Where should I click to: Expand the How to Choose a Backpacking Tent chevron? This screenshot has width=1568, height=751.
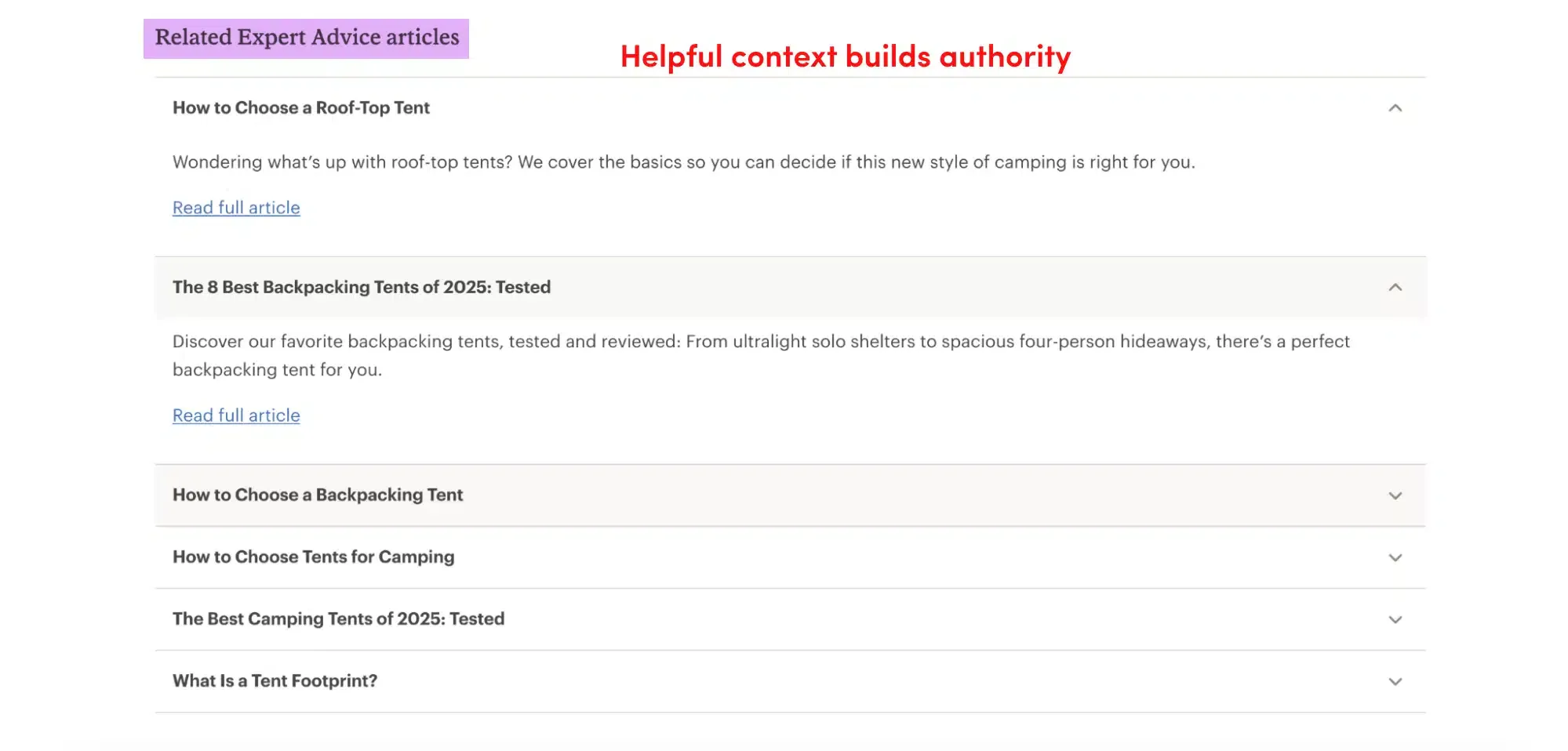point(1395,495)
